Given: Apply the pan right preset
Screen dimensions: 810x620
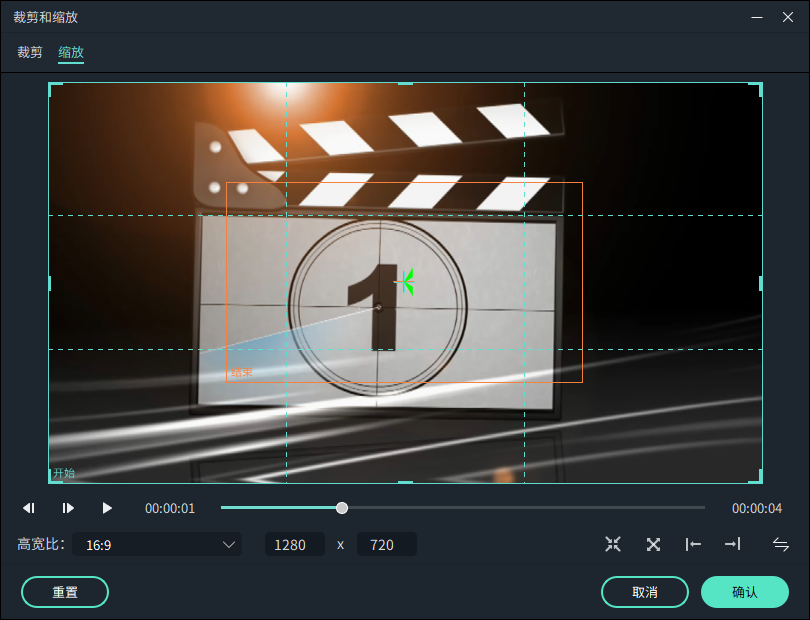Looking at the screenshot, I should pyautogui.click(x=732, y=544).
